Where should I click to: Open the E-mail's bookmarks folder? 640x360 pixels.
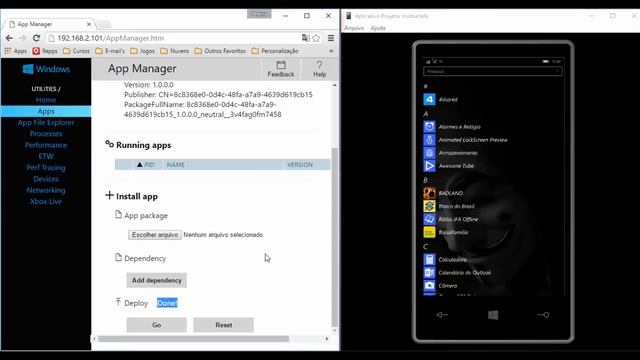click(110, 51)
